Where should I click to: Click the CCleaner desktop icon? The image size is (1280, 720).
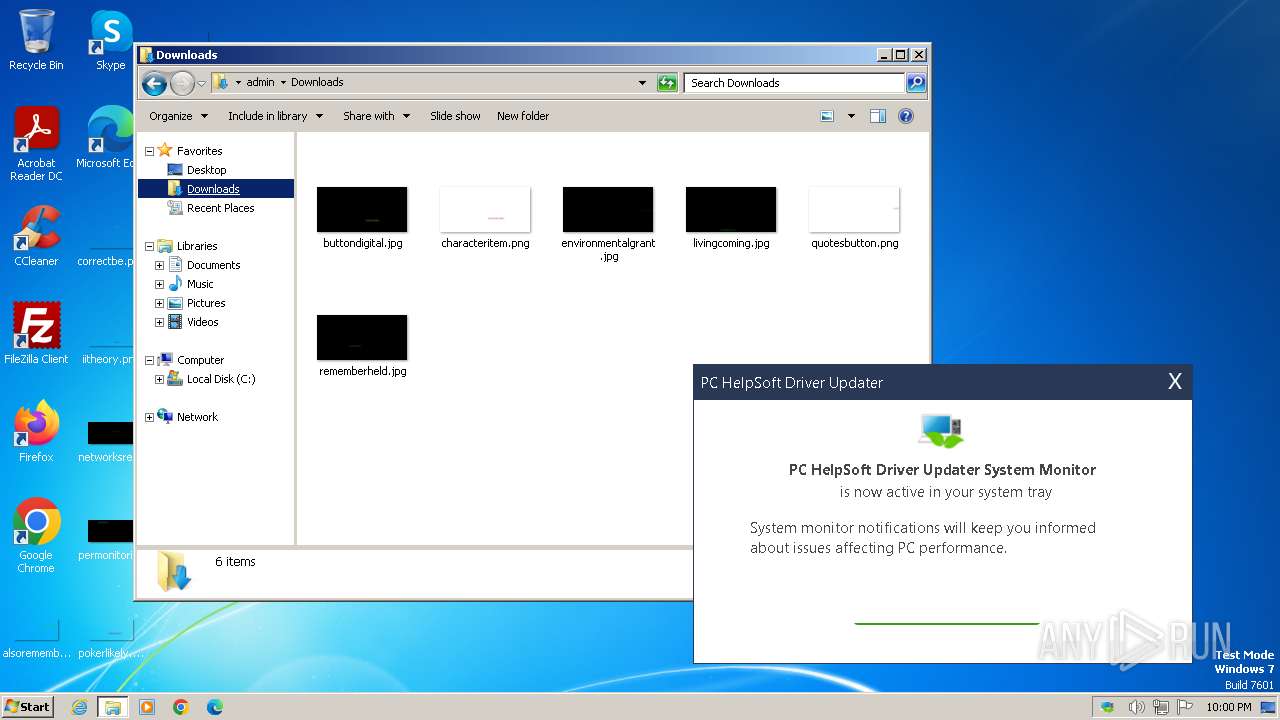(x=36, y=236)
